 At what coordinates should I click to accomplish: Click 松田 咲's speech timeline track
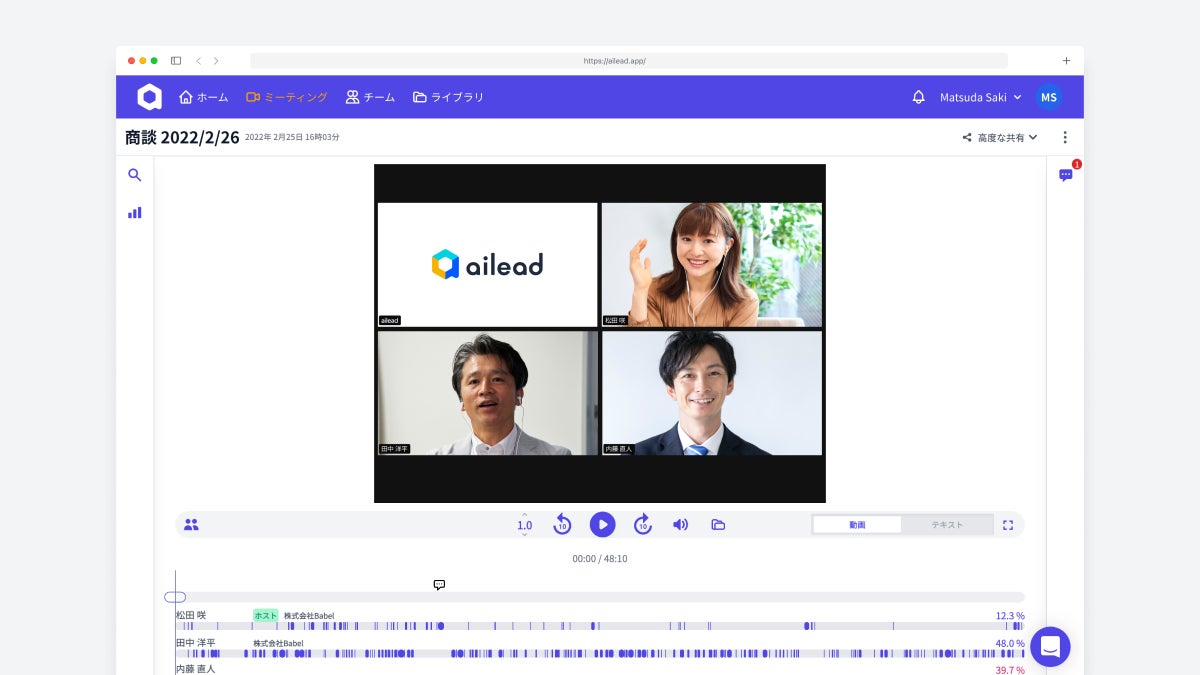point(600,626)
